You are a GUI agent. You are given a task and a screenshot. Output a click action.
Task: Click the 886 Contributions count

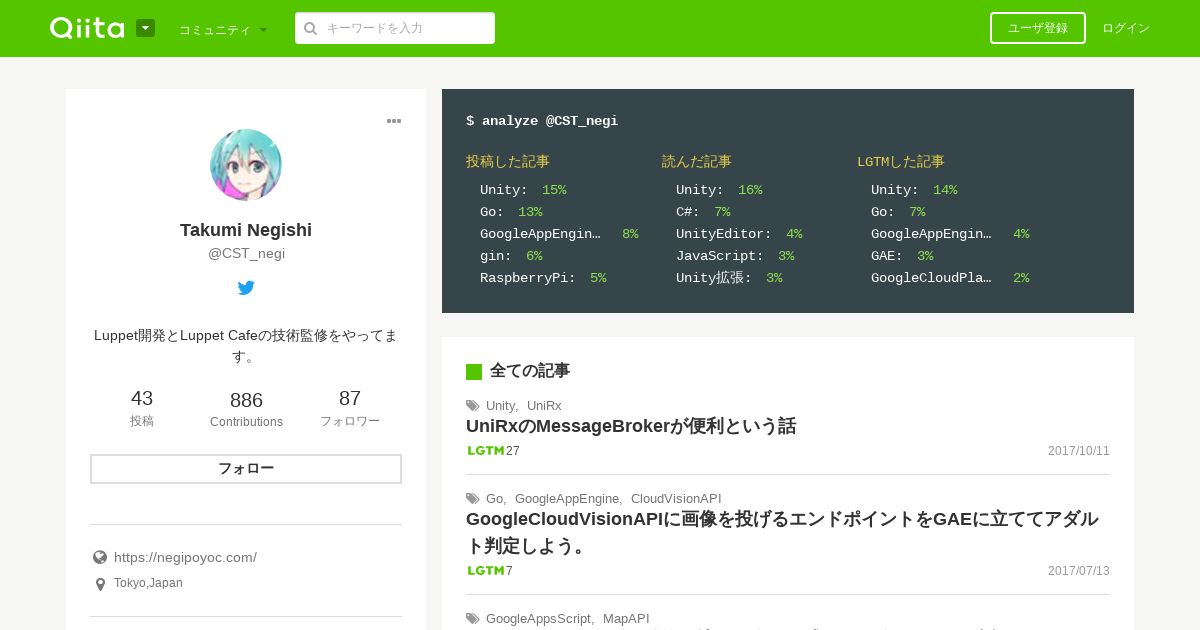[246, 410]
